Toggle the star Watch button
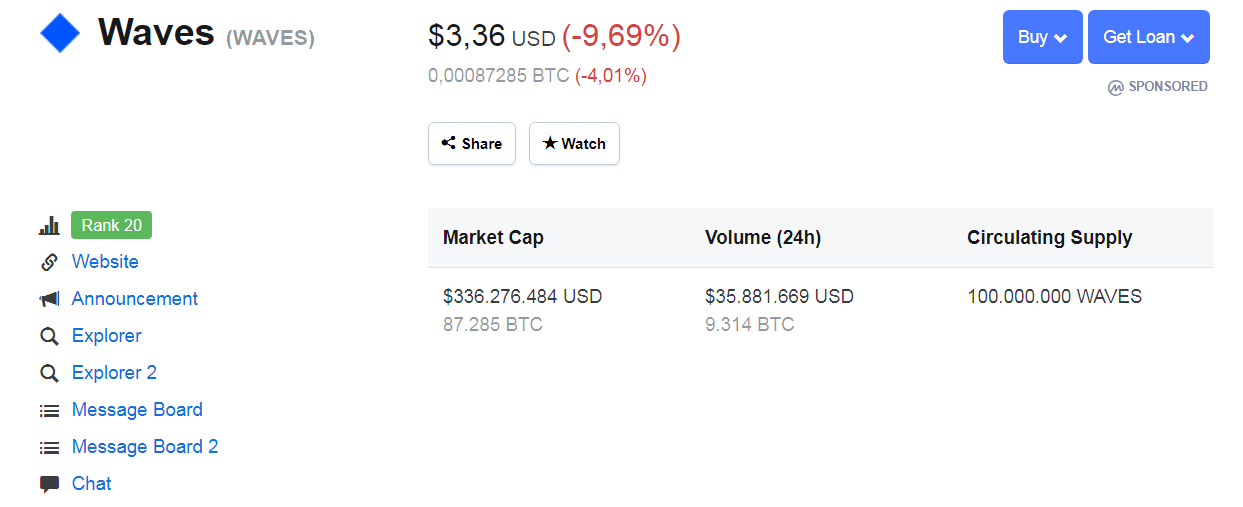Image resolution: width=1243 pixels, height=507 pixels. (x=574, y=143)
